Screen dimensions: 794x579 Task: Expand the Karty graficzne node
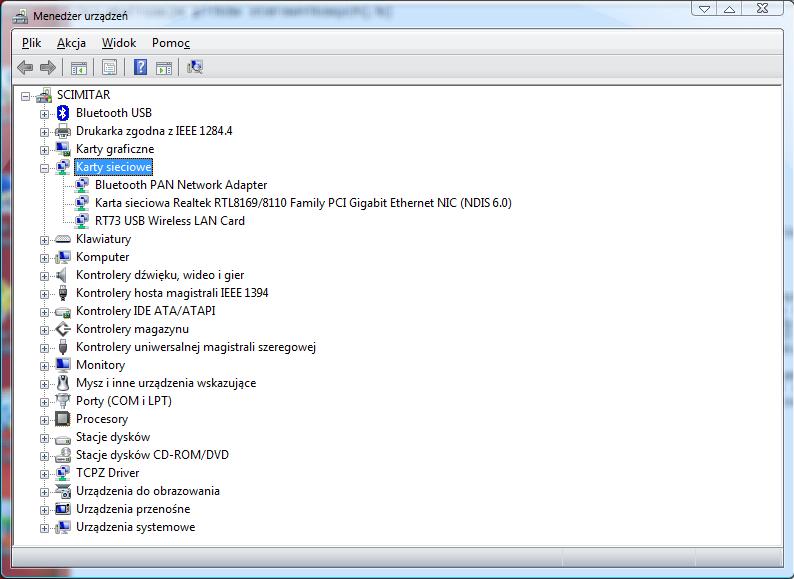point(45,150)
